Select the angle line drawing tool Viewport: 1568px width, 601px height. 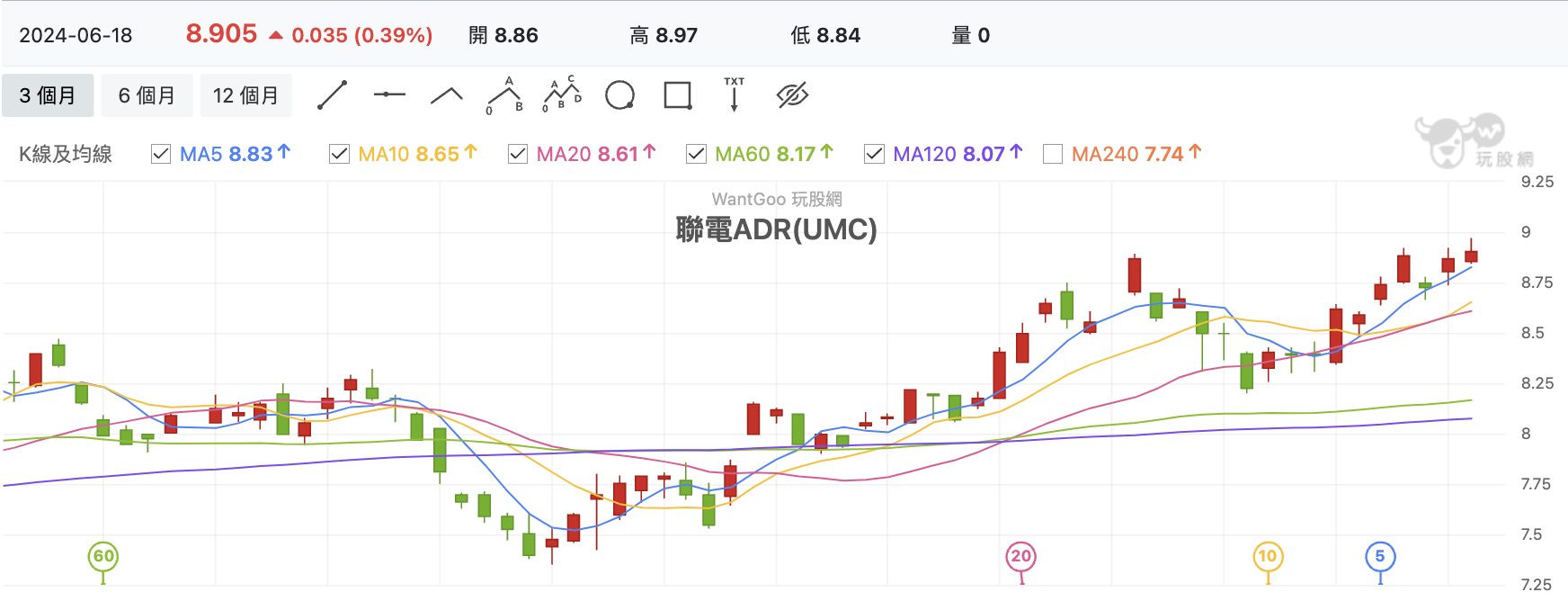click(x=447, y=95)
